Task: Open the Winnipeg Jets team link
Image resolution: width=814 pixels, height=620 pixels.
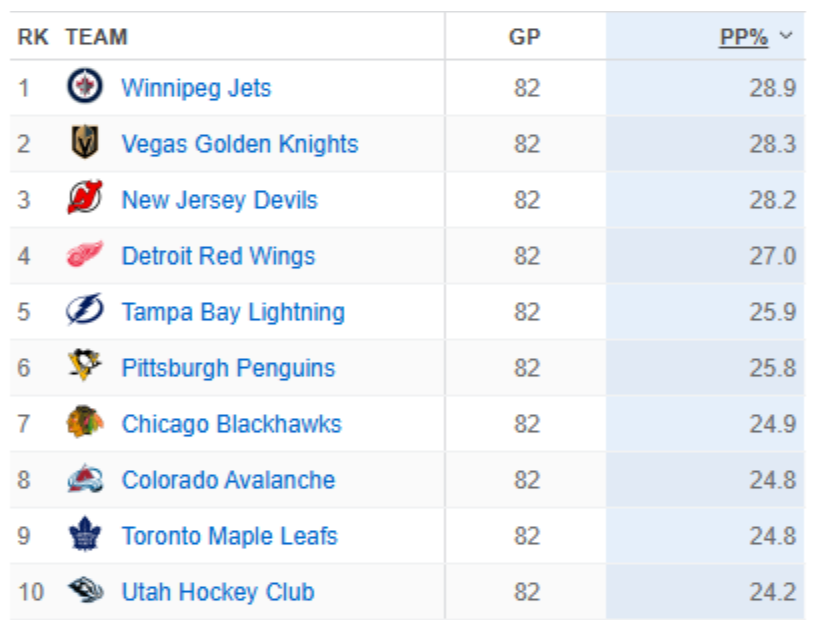Action: (x=196, y=88)
